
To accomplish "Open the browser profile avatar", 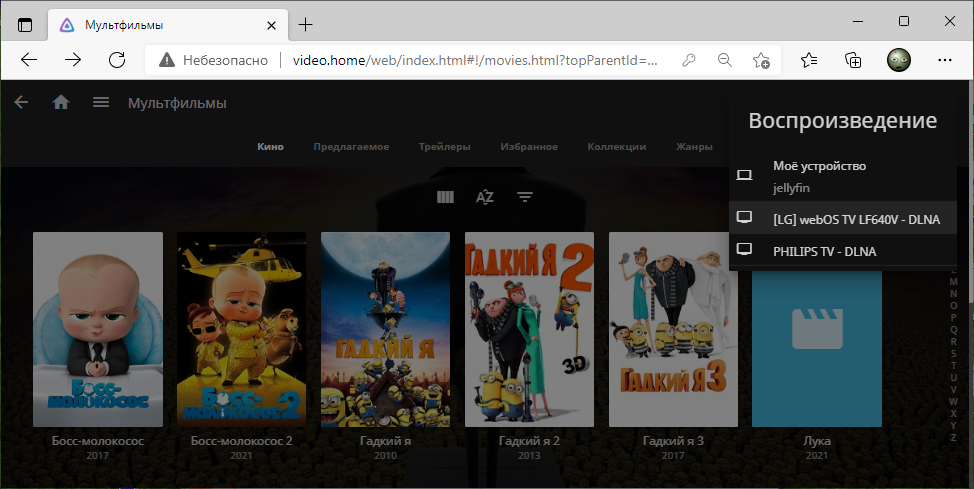I will tap(898, 60).
